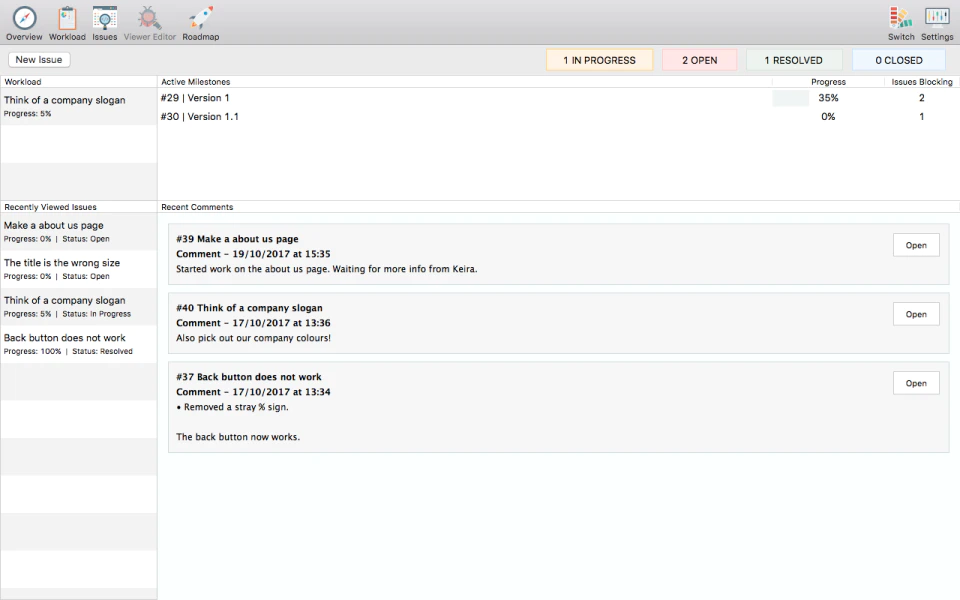The image size is (960, 600).
Task: Click the Workload column header
Action: pos(23,81)
